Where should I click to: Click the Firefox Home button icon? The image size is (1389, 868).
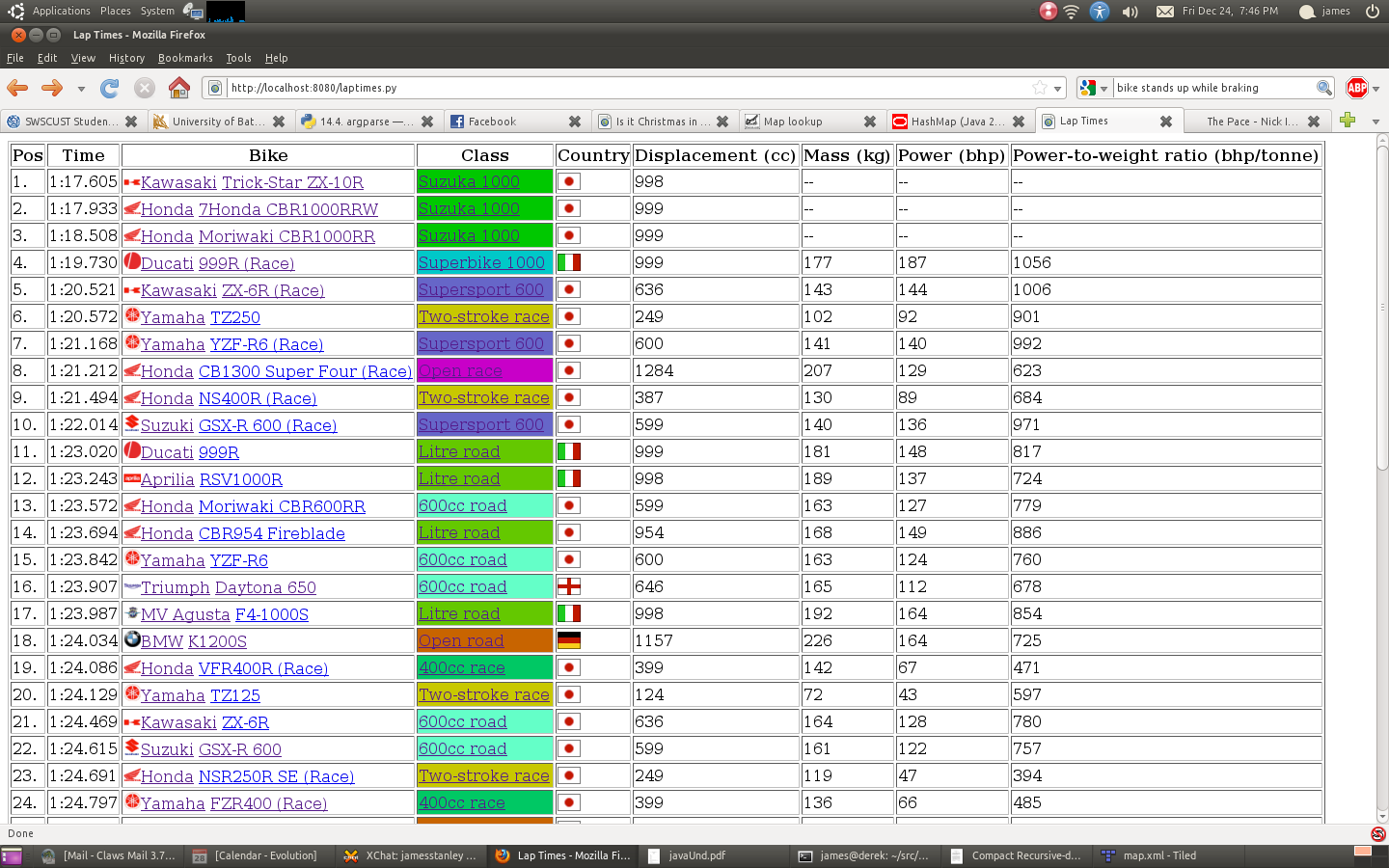(x=179, y=88)
